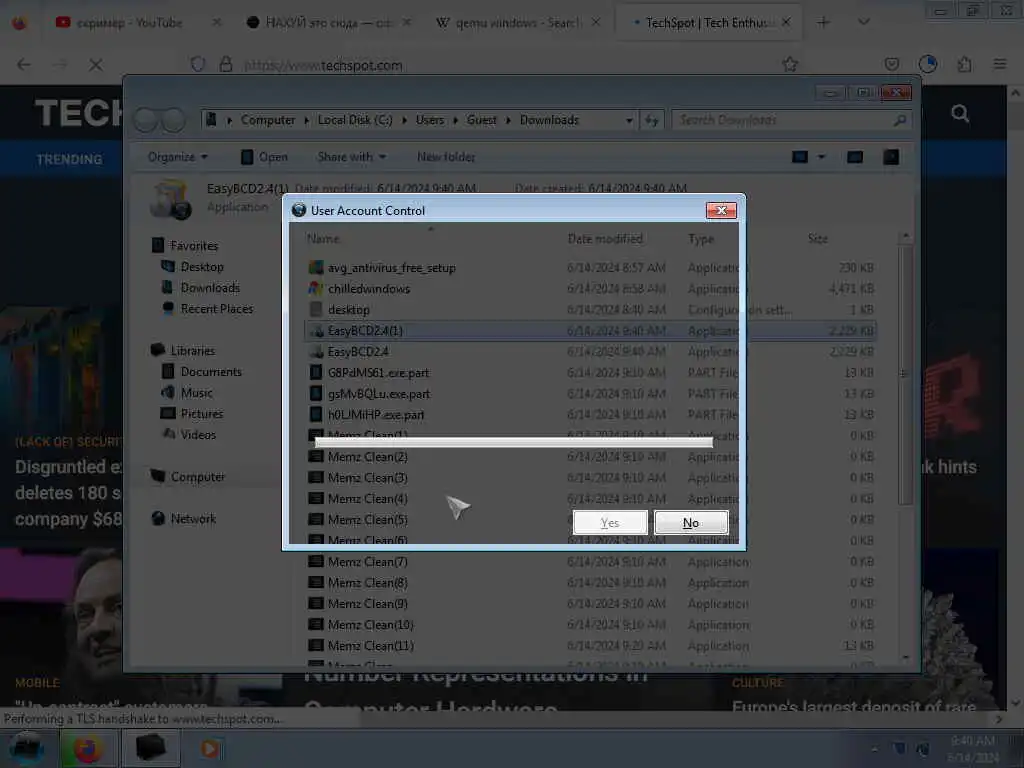Click the tracking protection shield icon
This screenshot has width=1024, height=768.
198,65
